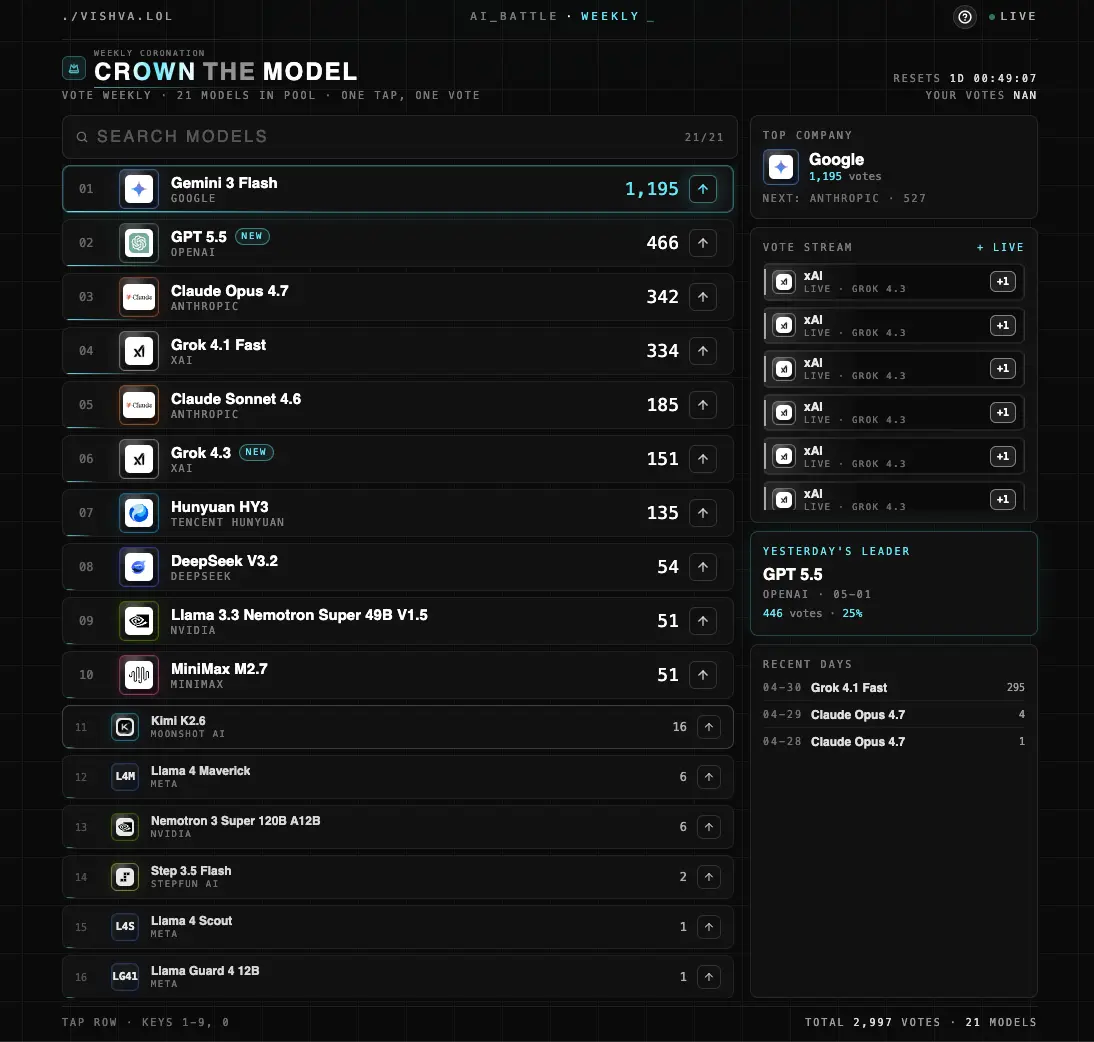Click the MiniMax M2.7 waveform logo

pos(139,675)
